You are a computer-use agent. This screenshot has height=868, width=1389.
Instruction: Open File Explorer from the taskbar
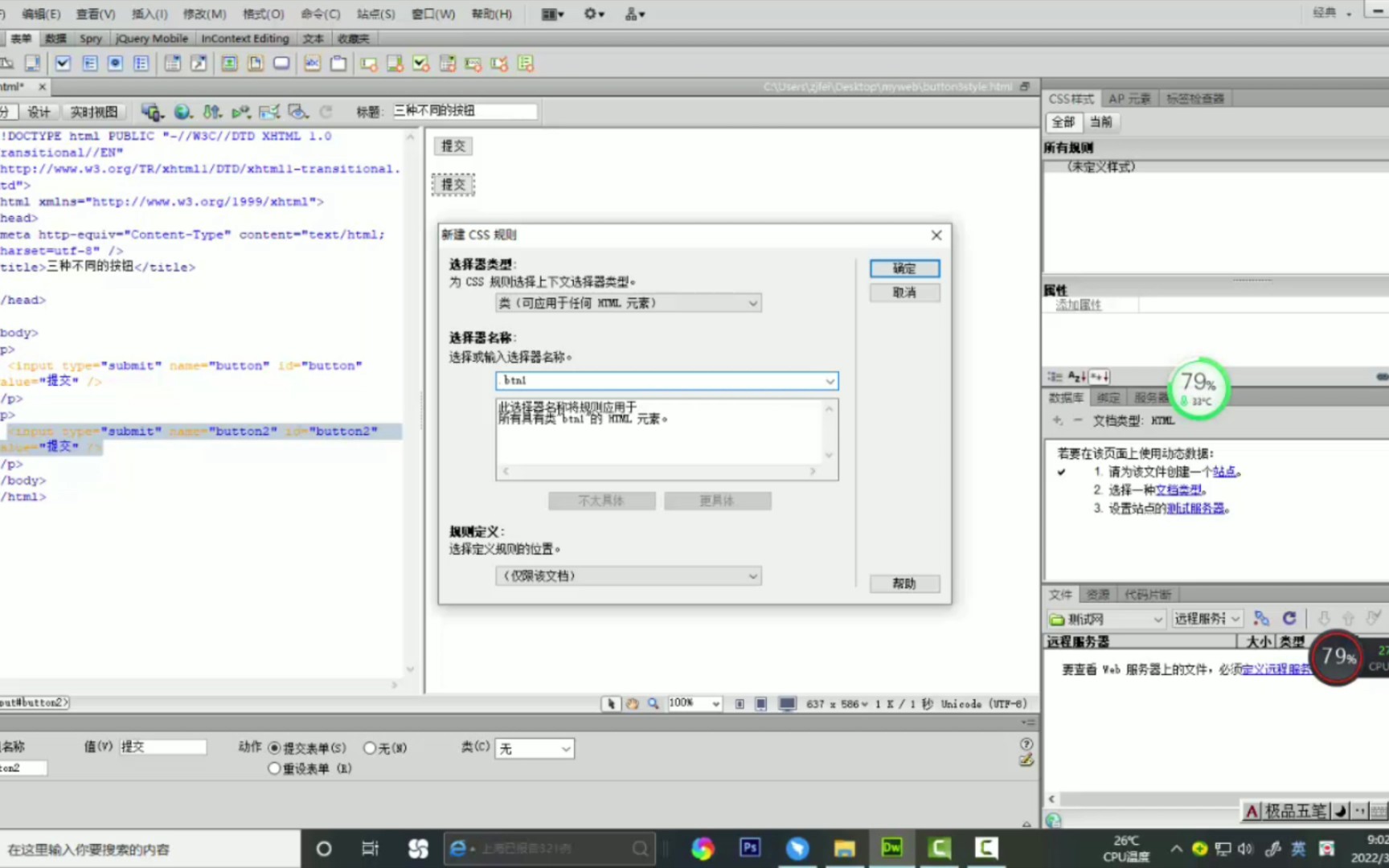[x=845, y=848]
